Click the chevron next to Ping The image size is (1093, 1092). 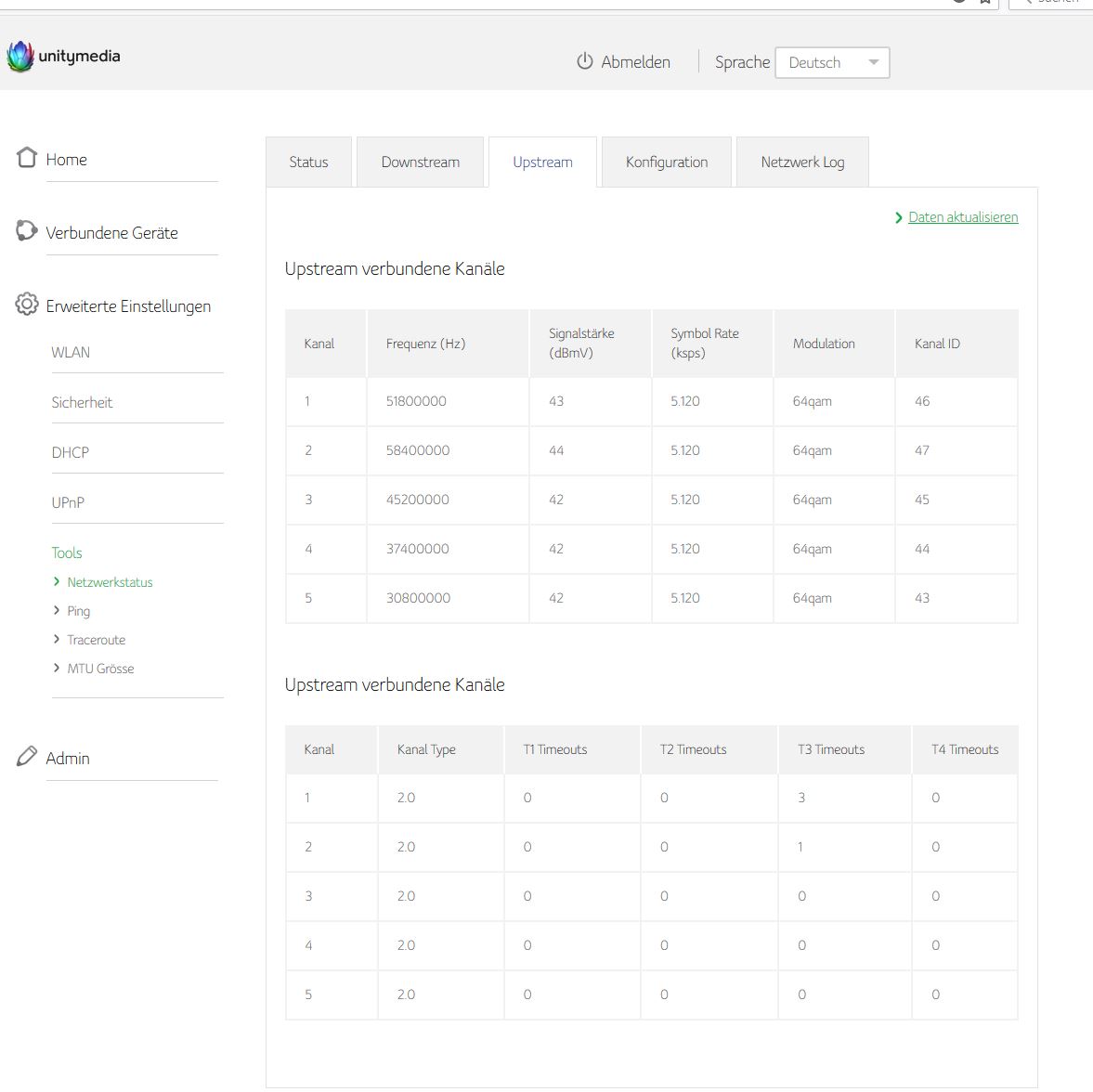[x=57, y=610]
